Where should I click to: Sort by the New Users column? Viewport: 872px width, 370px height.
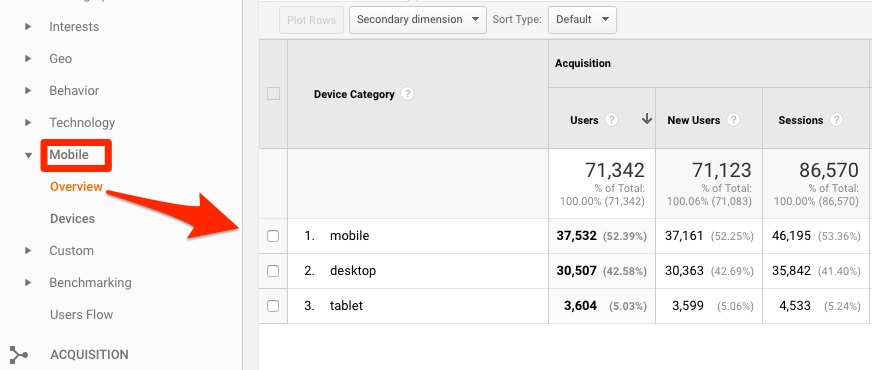coord(693,120)
